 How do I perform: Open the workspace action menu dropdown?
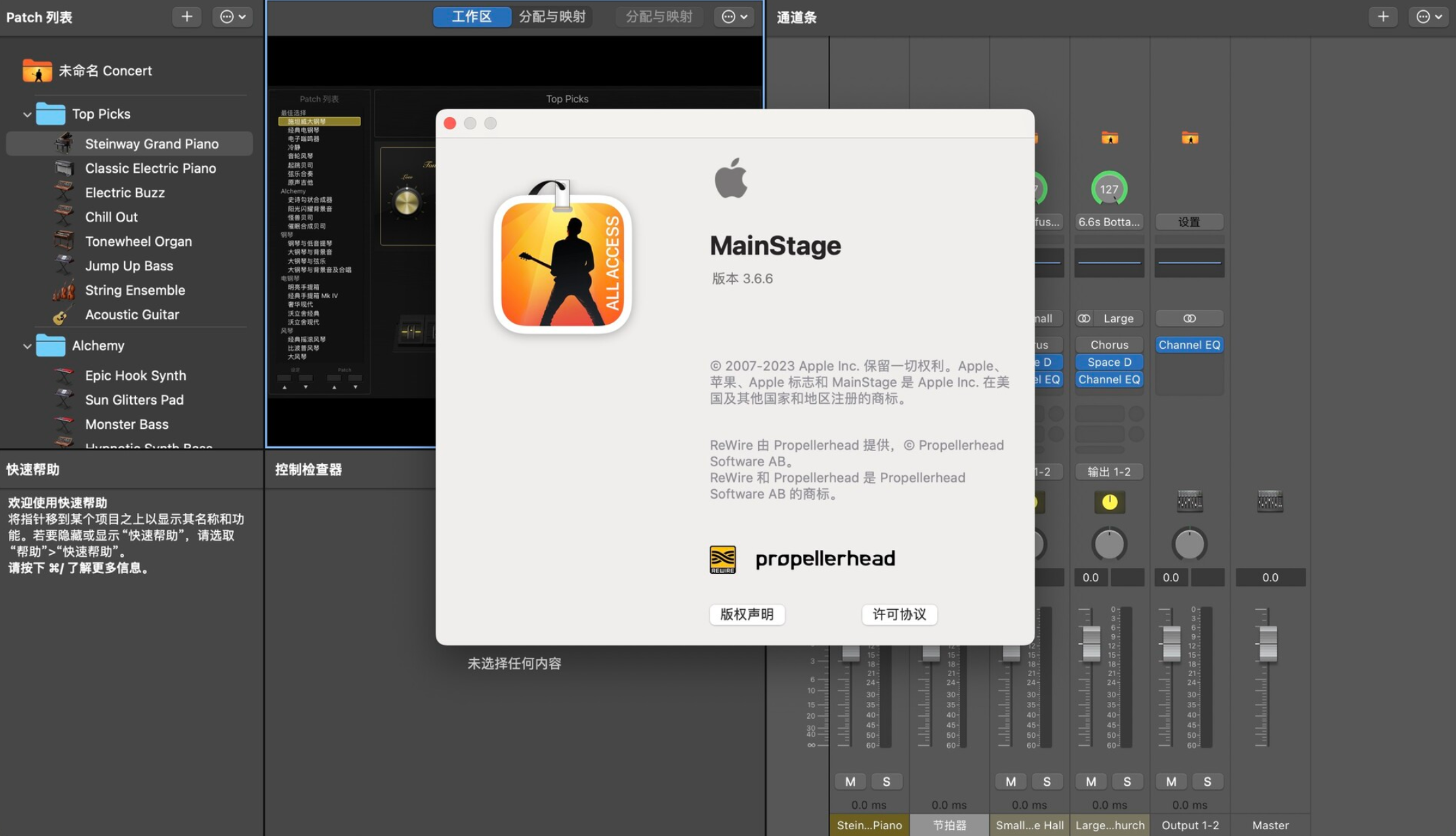coord(734,16)
